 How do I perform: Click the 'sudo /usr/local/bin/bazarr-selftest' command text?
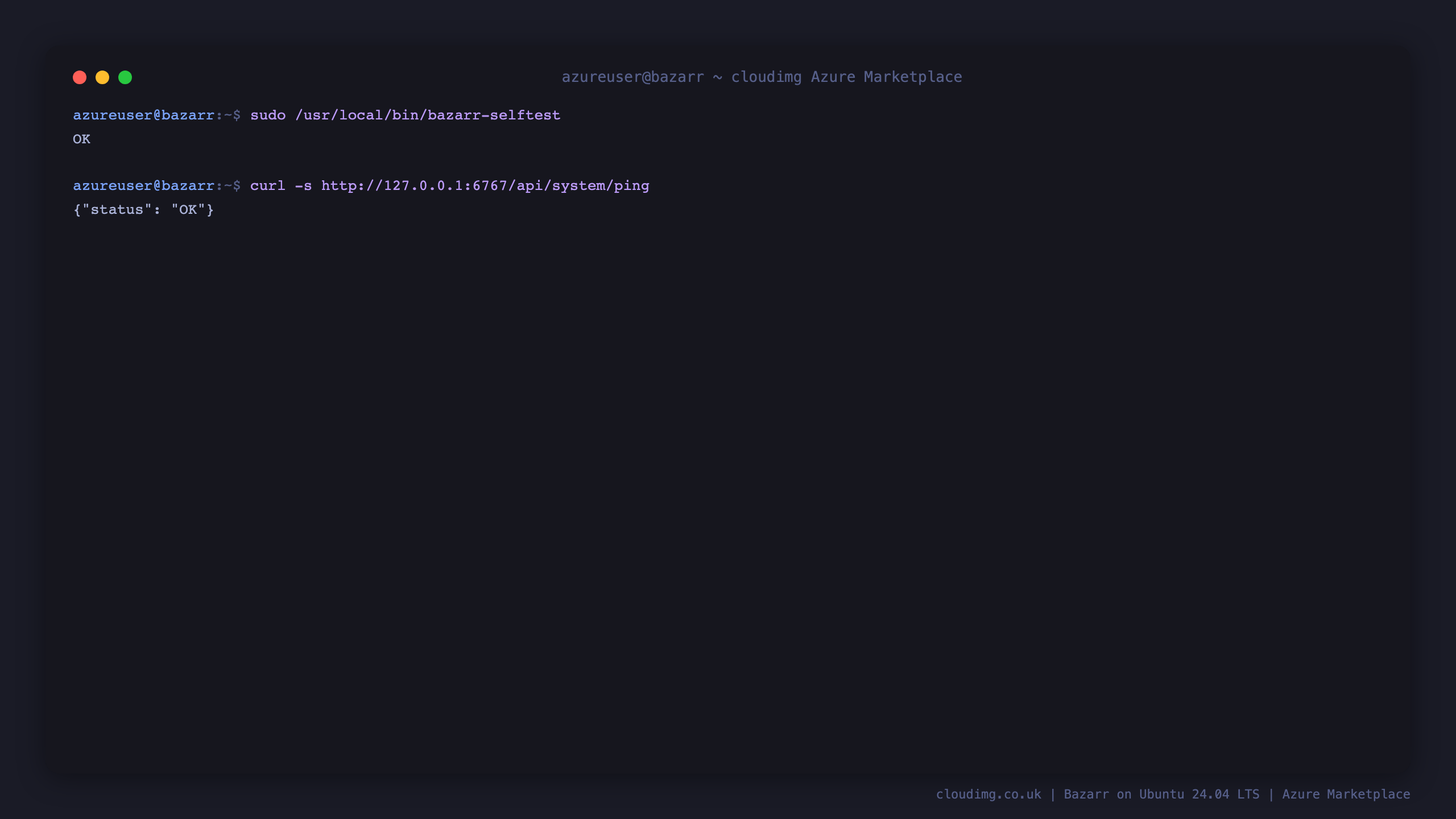[405, 115]
